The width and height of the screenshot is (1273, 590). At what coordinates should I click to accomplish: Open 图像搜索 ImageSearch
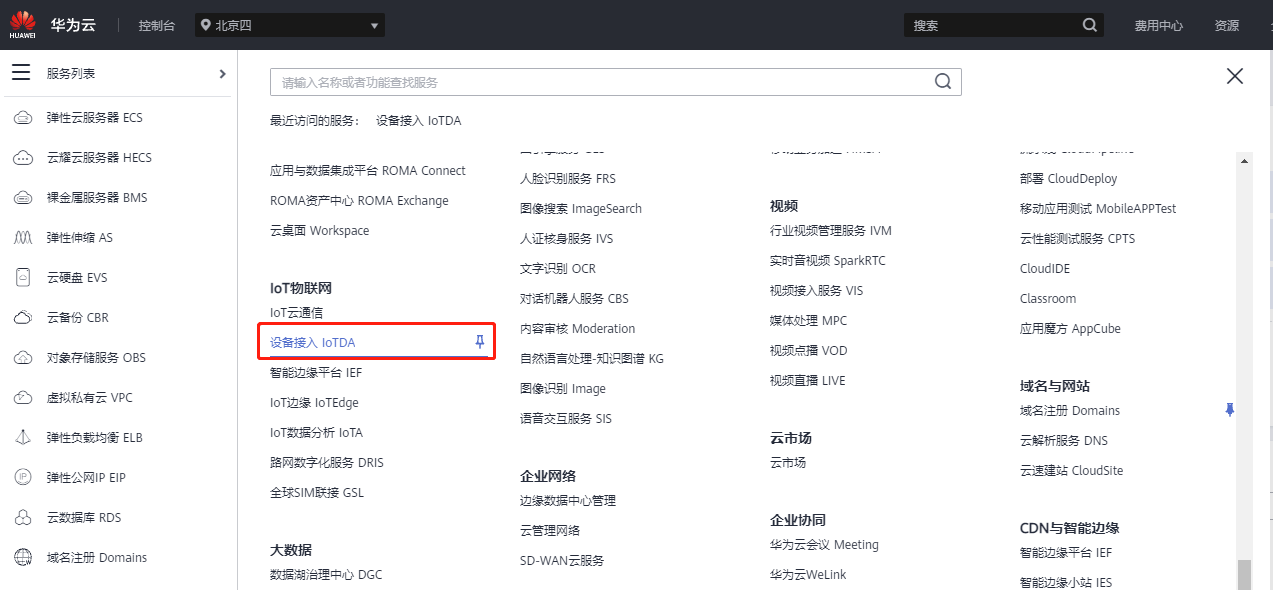pyautogui.click(x=581, y=208)
